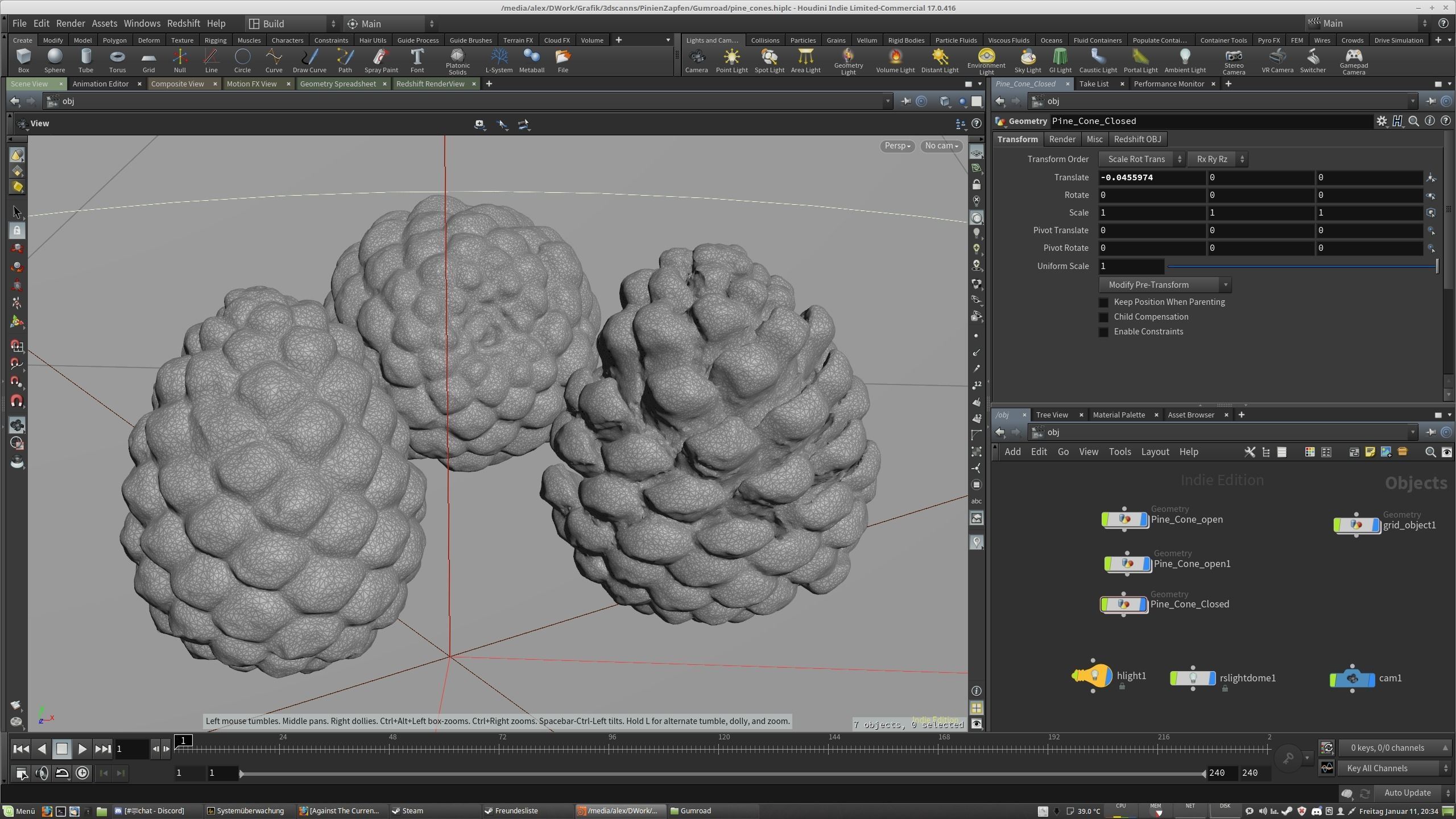
Task: Add a Spot Light
Action: click(769, 60)
